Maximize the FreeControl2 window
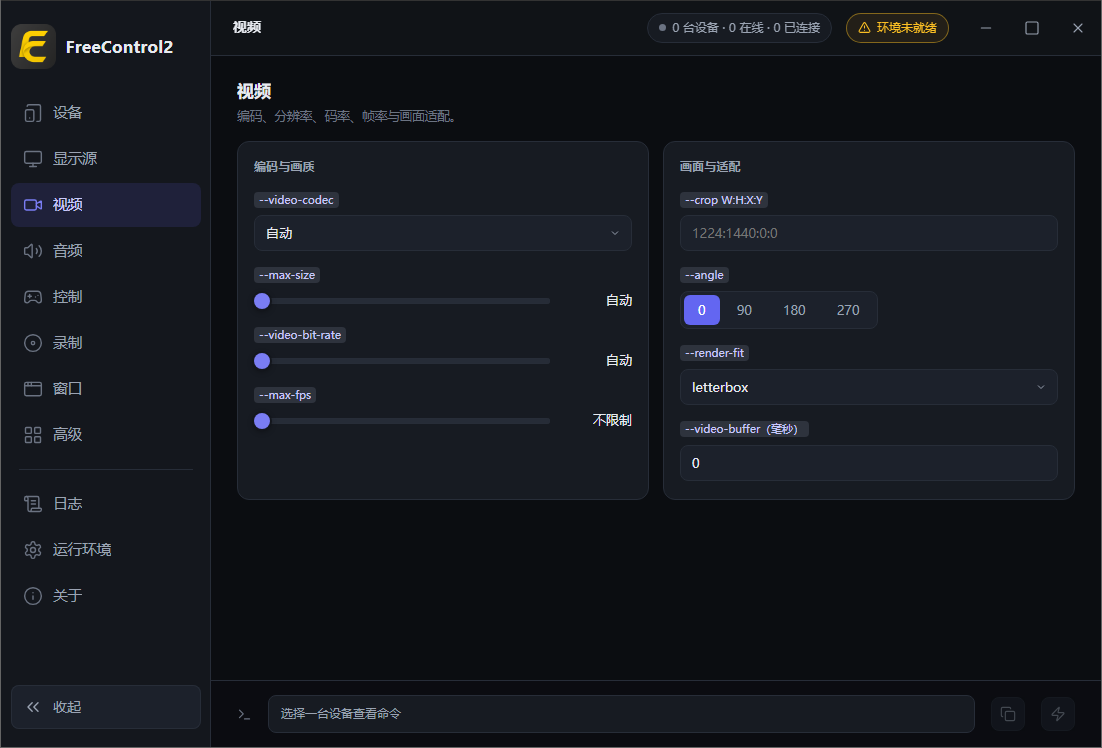The image size is (1102, 748). click(x=1032, y=28)
